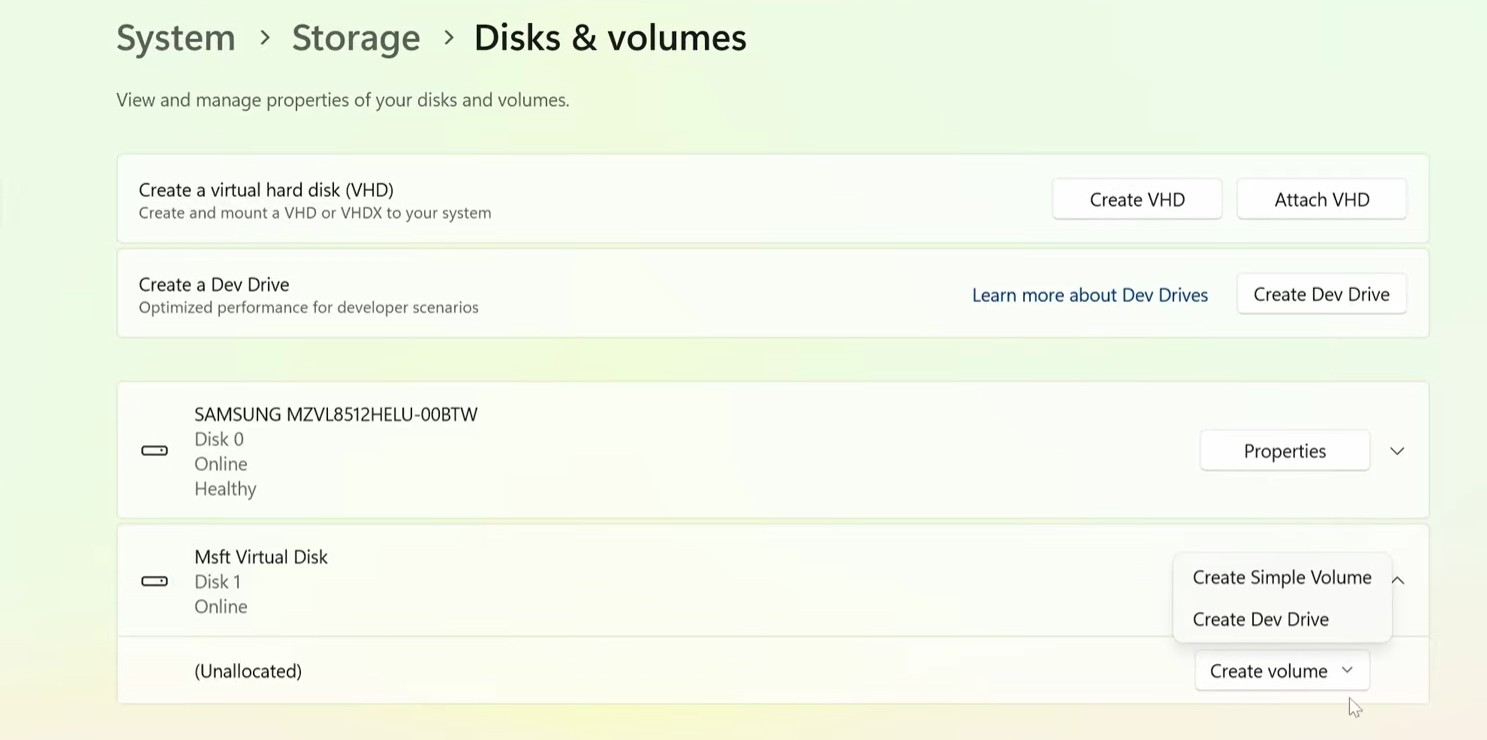Click the SAMSUNG Disk 0 drive icon
Viewport: 1487px width, 740px height.
[154, 451]
